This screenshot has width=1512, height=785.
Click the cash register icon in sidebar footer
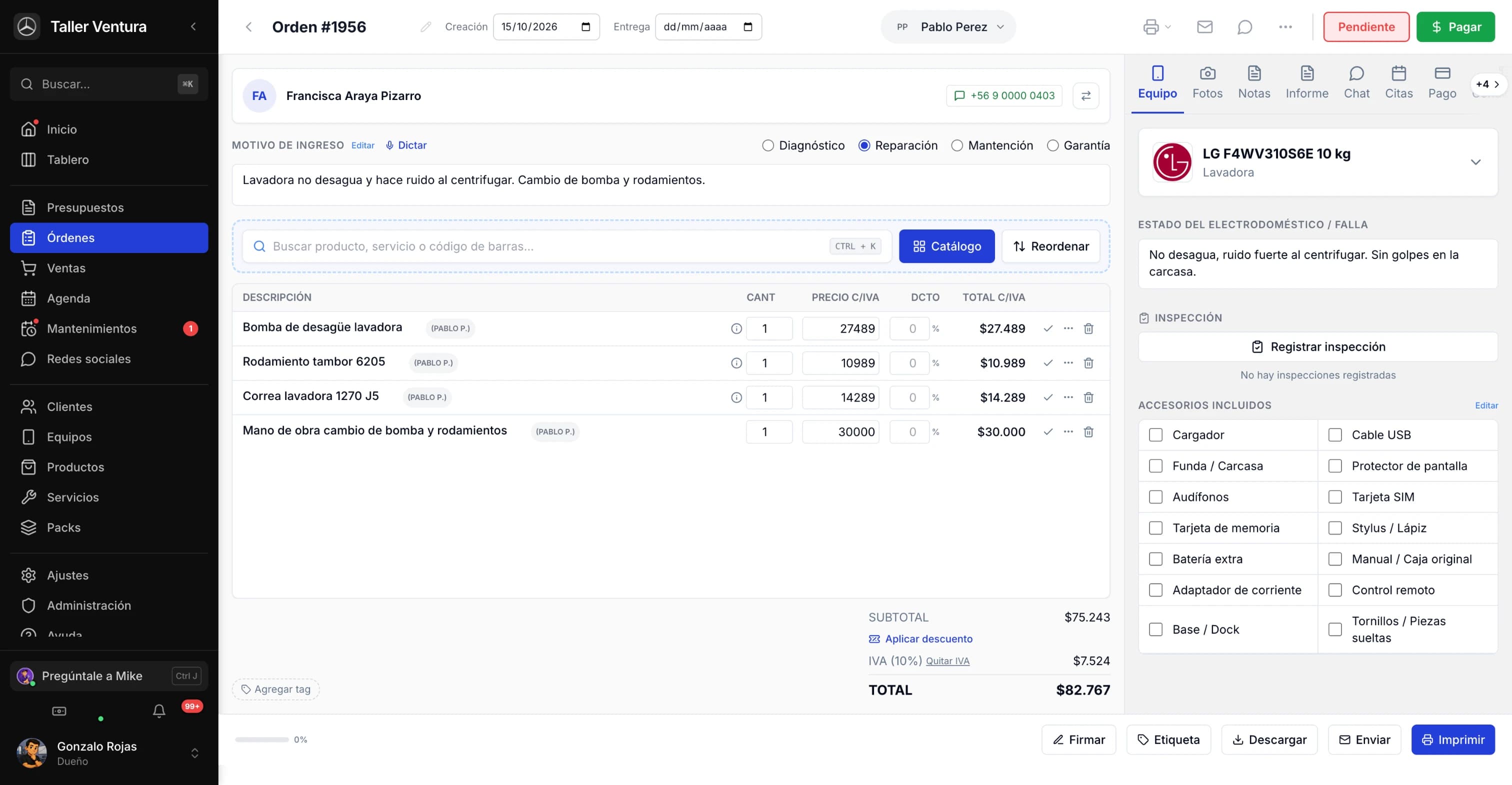pos(59,711)
